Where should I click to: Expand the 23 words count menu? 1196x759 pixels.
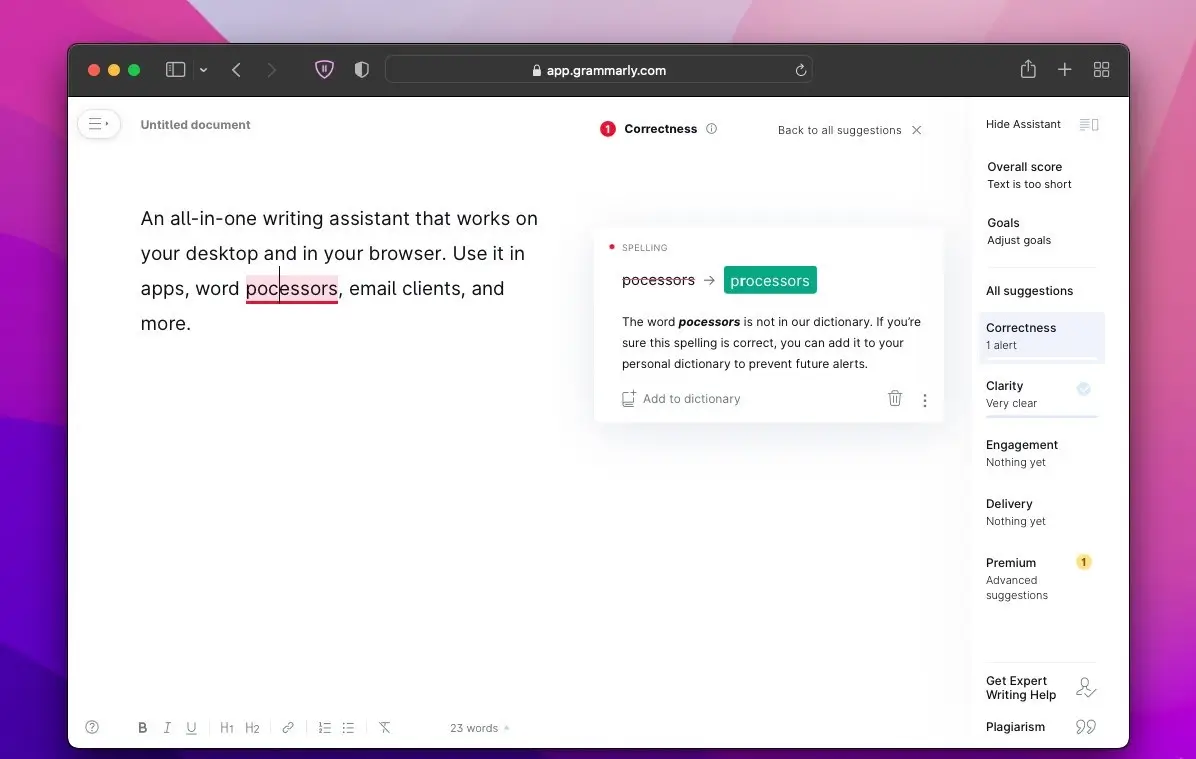[x=480, y=728]
